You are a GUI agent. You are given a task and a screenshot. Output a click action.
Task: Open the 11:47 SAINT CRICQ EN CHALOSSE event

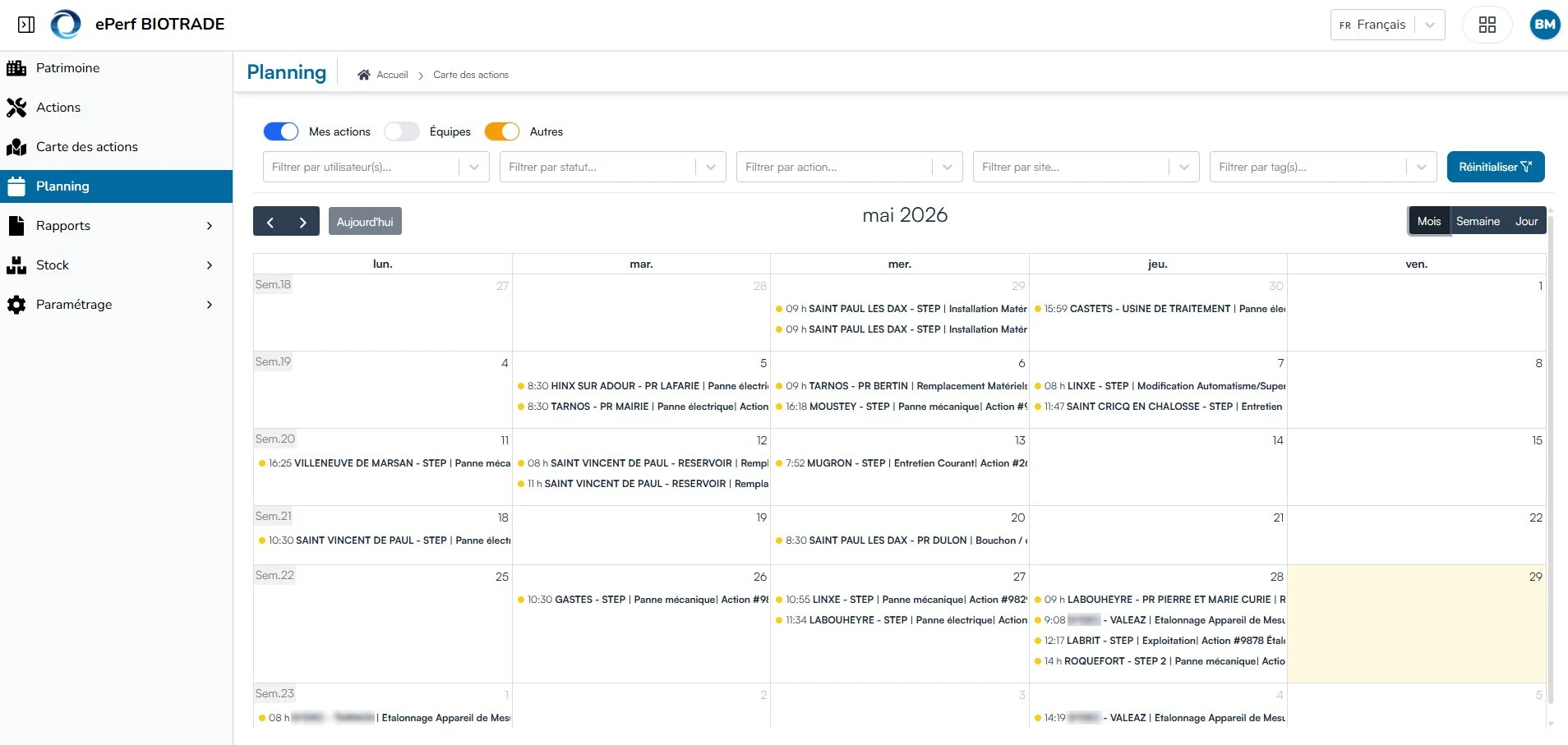1159,407
